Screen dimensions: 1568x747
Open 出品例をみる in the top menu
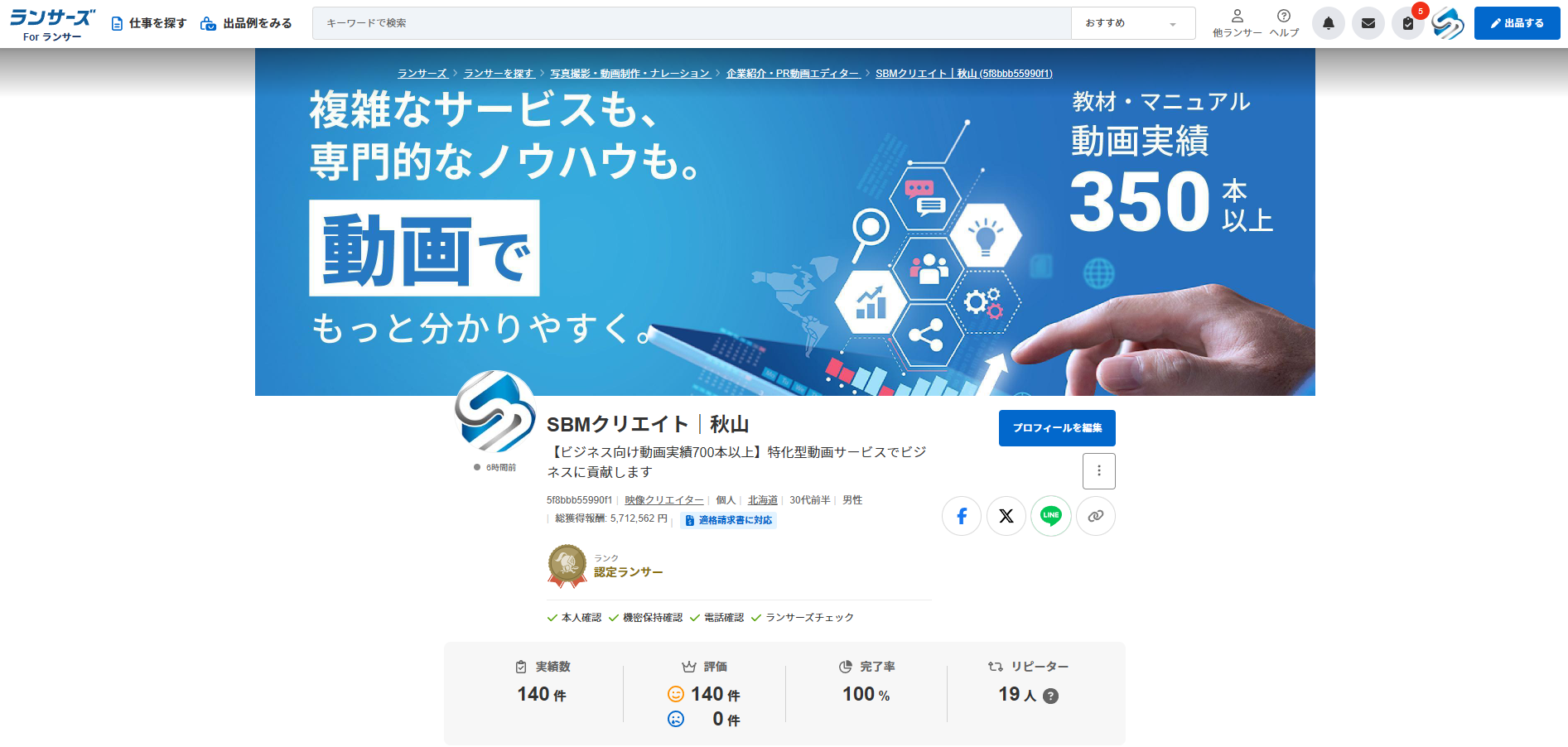246,23
